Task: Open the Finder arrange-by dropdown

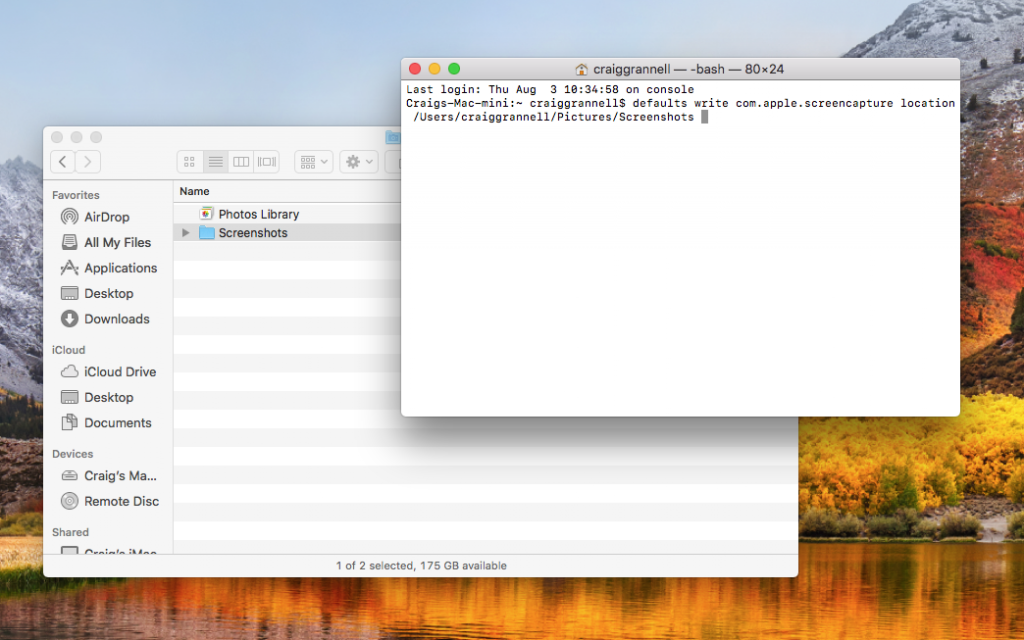Action: click(x=314, y=161)
